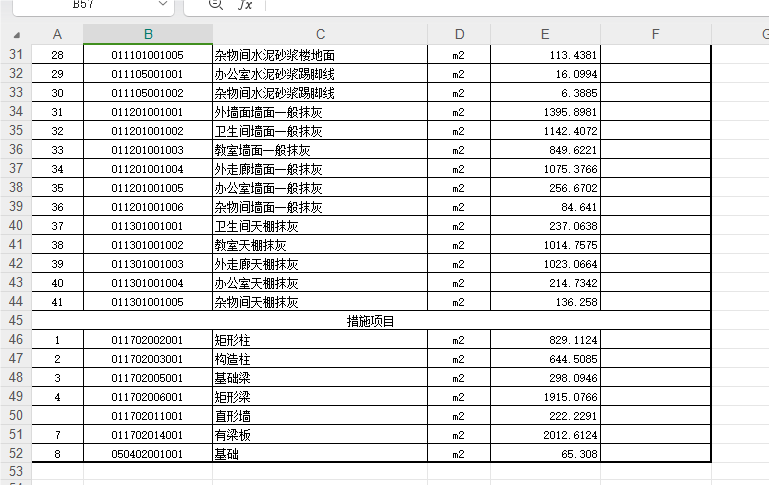Click value 84.641
This screenshot has height=485, width=769.
point(545,207)
